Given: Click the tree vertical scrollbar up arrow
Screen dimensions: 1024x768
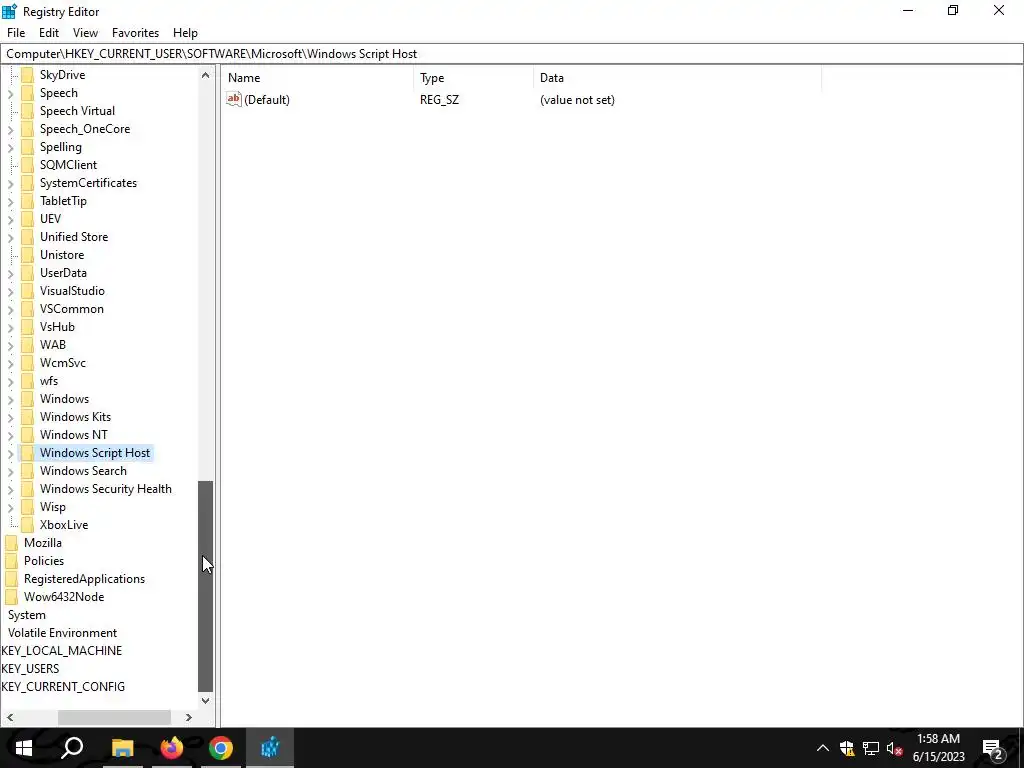Looking at the screenshot, I should [x=205, y=75].
